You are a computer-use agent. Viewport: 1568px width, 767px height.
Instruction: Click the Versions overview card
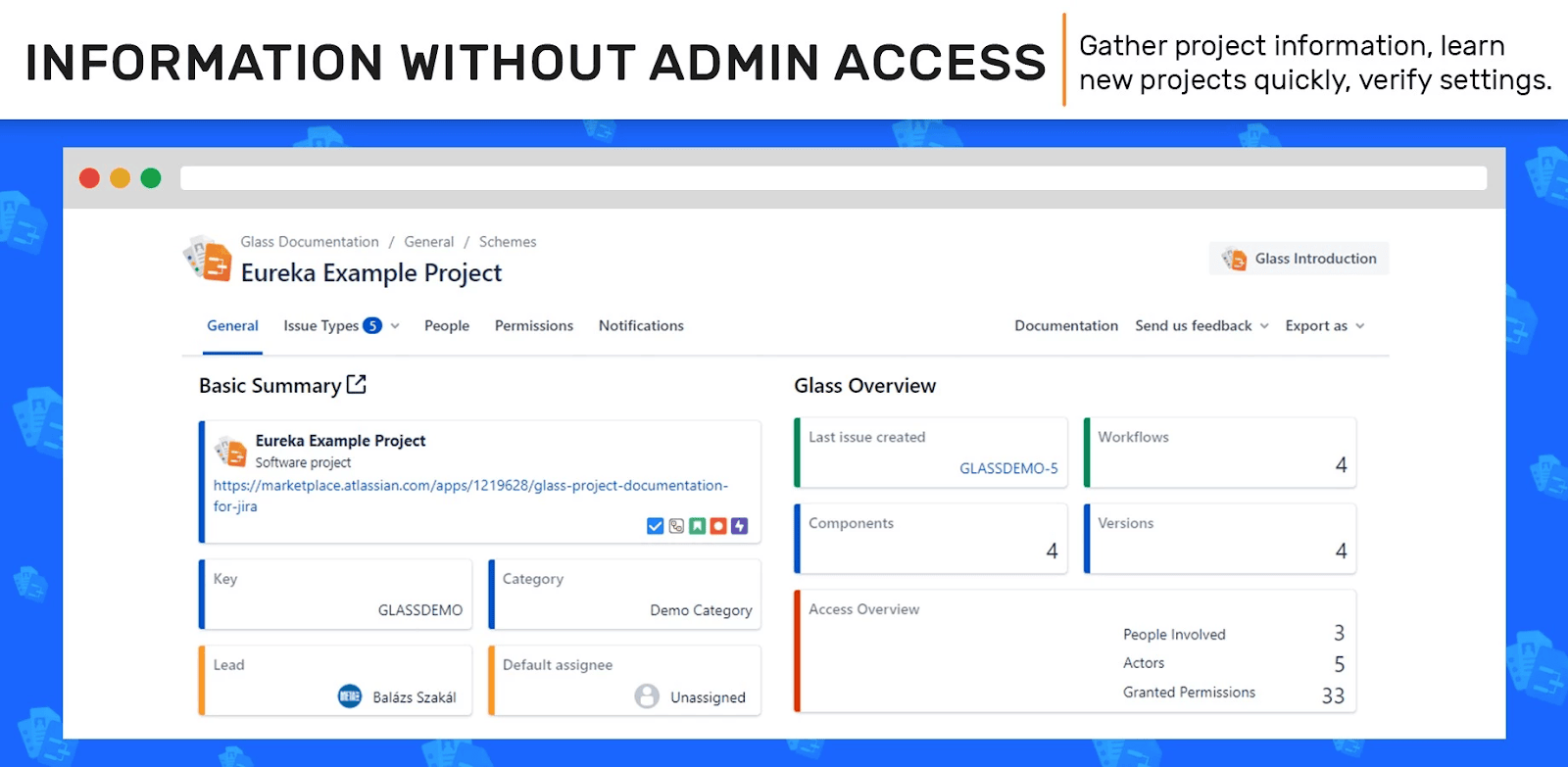pos(1220,539)
